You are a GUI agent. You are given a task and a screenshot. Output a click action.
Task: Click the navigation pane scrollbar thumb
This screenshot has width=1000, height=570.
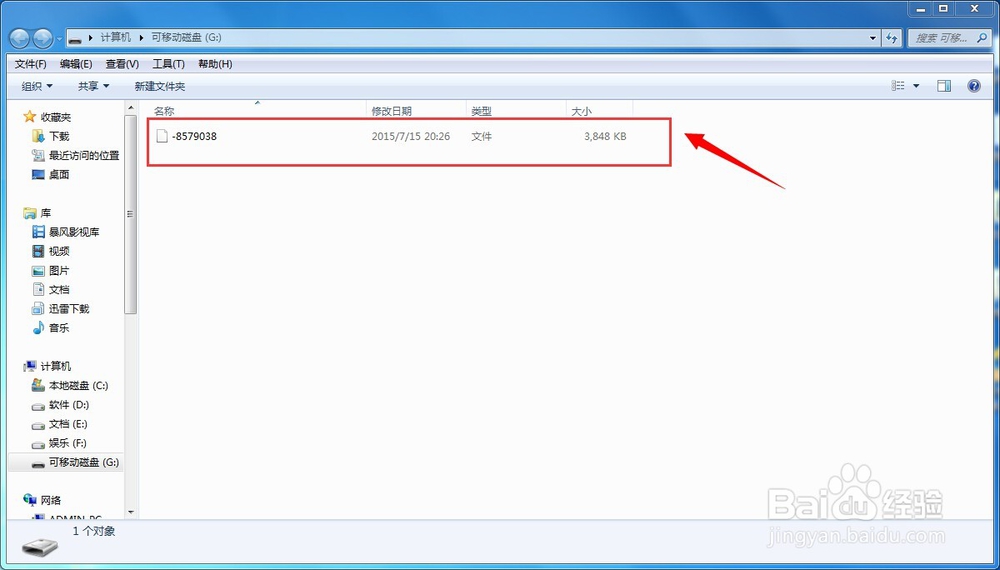(131, 214)
